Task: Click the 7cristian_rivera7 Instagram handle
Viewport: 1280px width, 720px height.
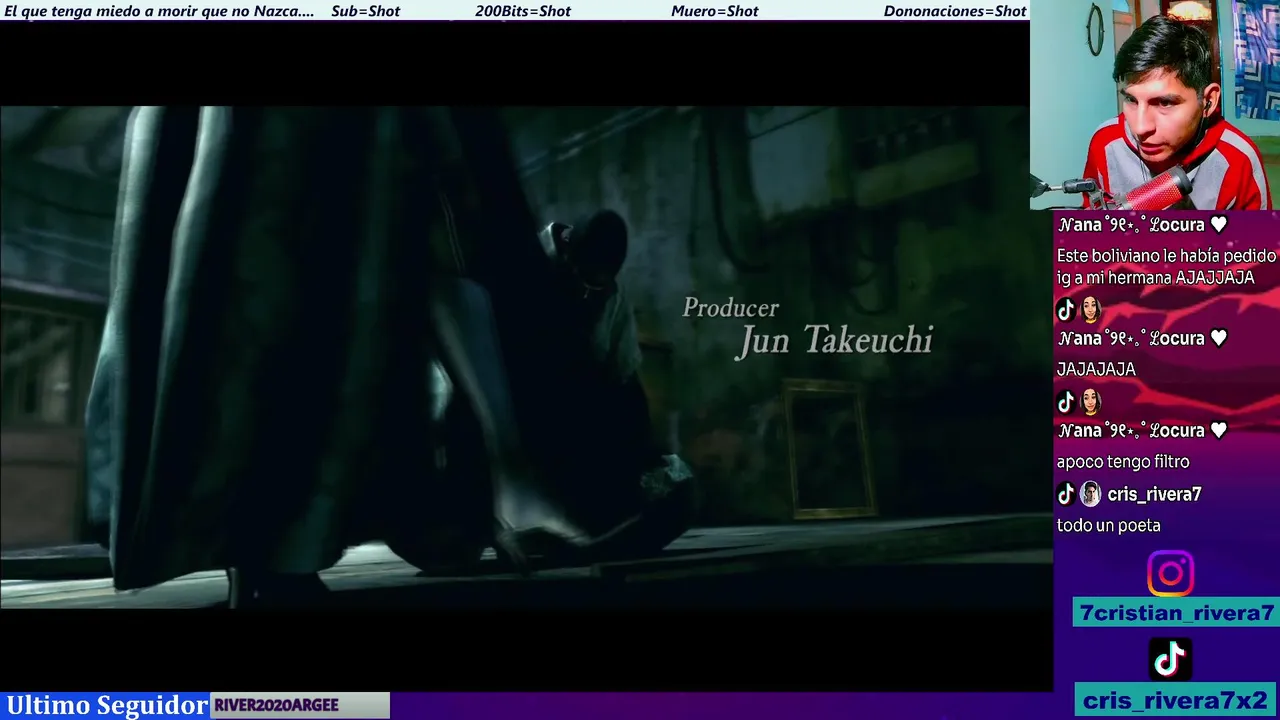Action: tap(1176, 613)
